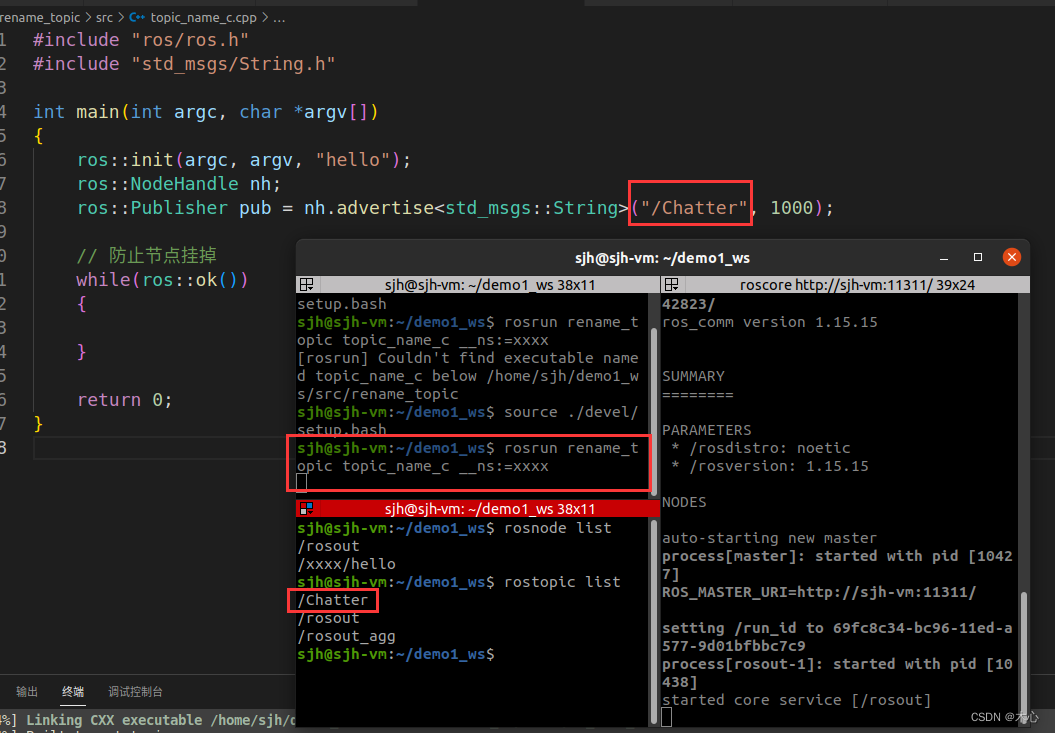Click the NODES heading in roscore pane
Screen dimensions: 1055x733
(684, 502)
